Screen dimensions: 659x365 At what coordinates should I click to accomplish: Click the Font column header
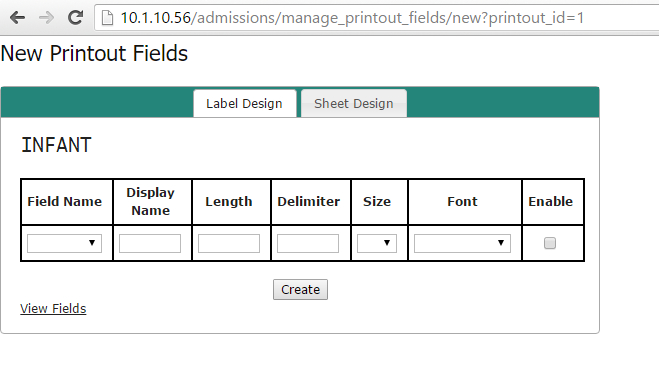(462, 202)
